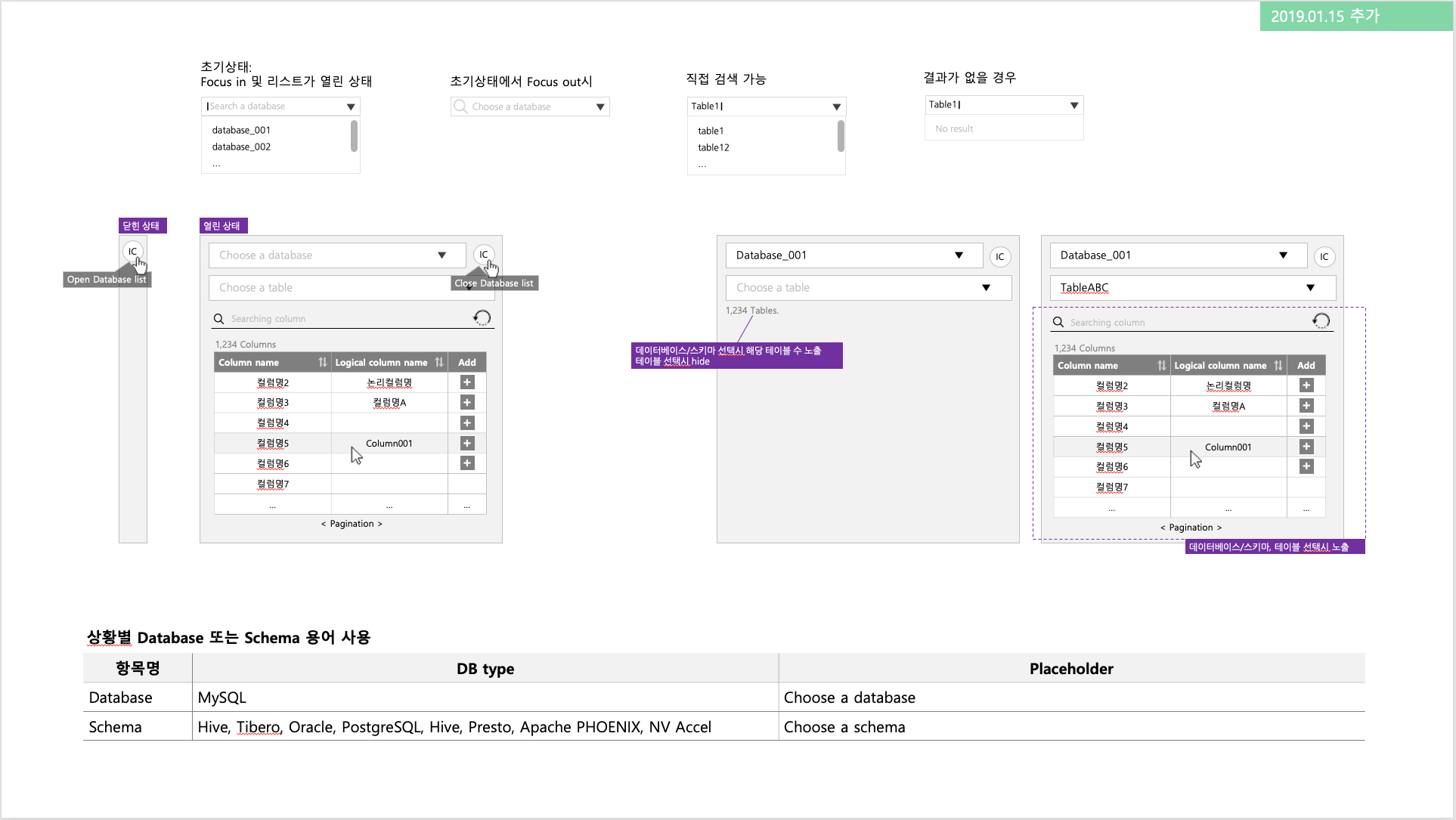Click refresh icon in right dashed panel search
Viewport: 1456px width, 820px height.
click(x=1321, y=321)
